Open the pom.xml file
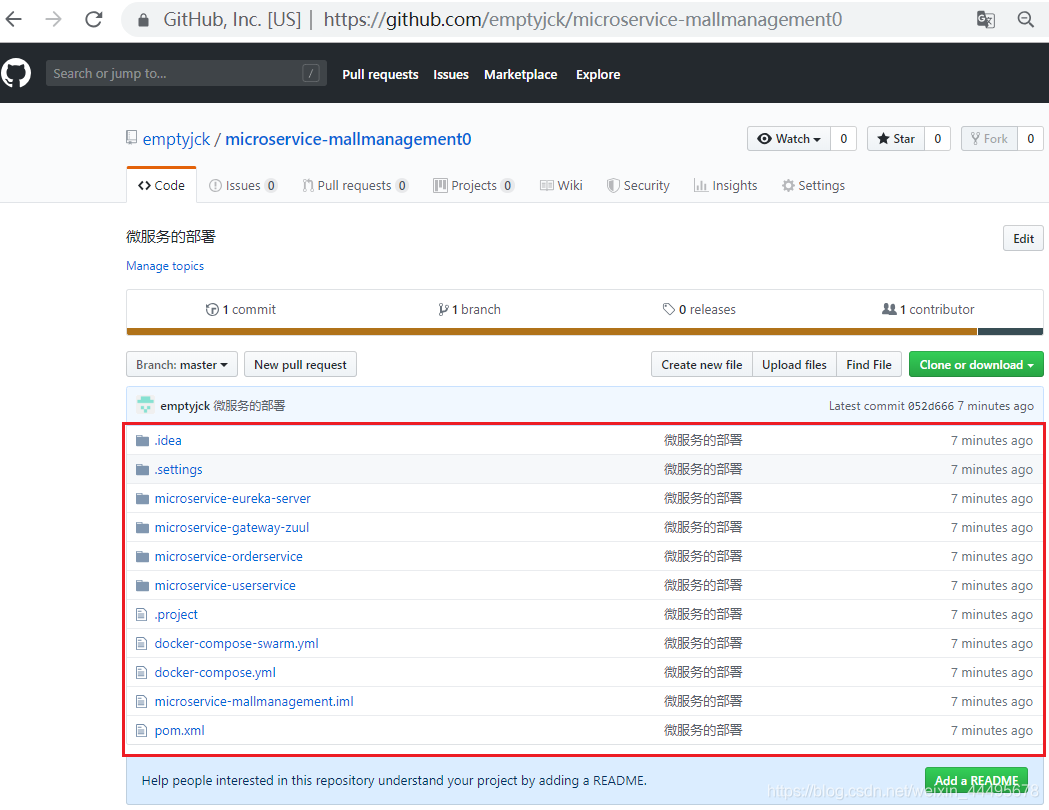The height and width of the screenshot is (810, 1049). pyautogui.click(x=179, y=730)
